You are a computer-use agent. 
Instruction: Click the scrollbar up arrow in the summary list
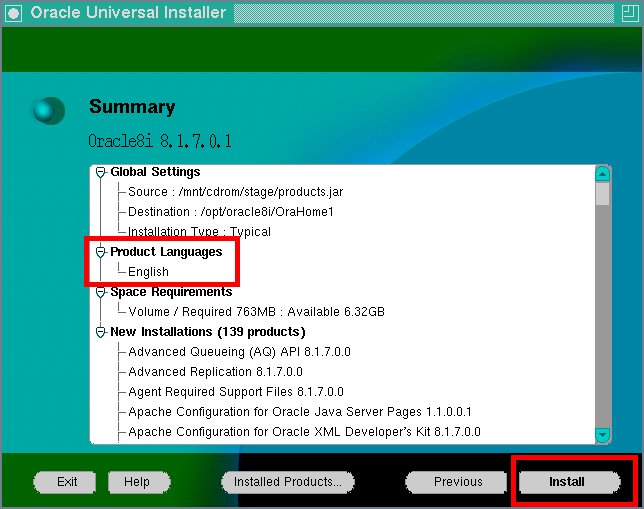[x=603, y=174]
